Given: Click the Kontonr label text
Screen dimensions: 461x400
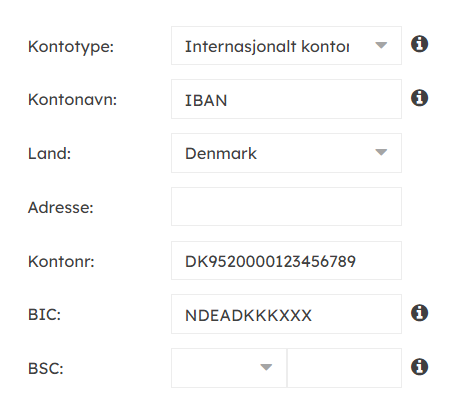Looking at the screenshot, I should point(61,262).
